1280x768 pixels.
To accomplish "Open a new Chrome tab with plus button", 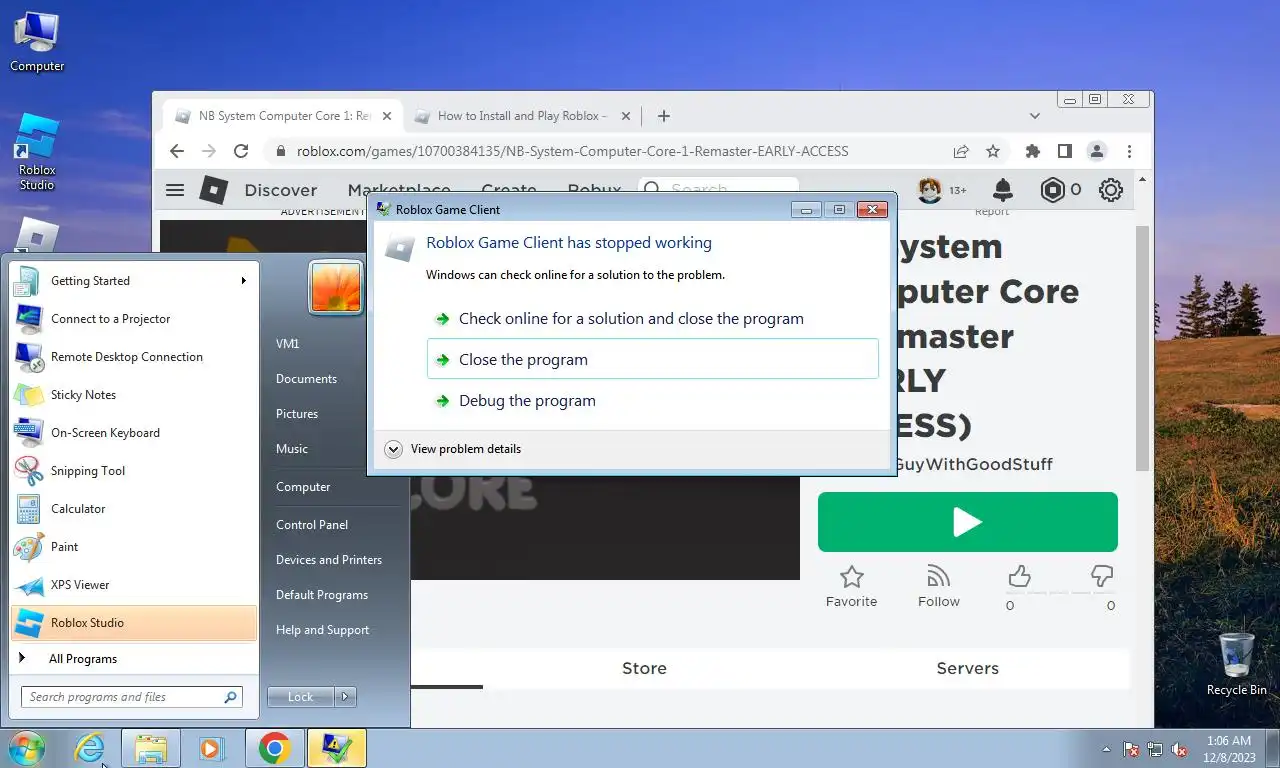I will (x=663, y=116).
